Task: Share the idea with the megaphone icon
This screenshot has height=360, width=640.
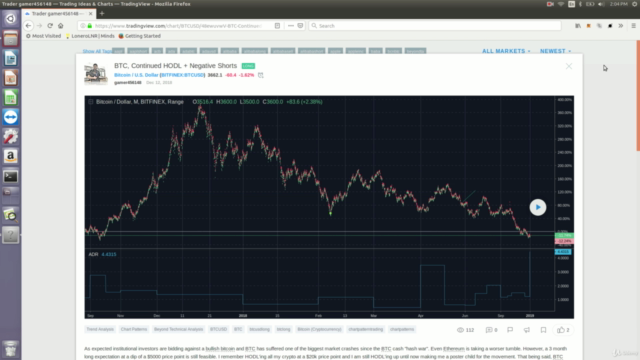Action: tap(527, 330)
